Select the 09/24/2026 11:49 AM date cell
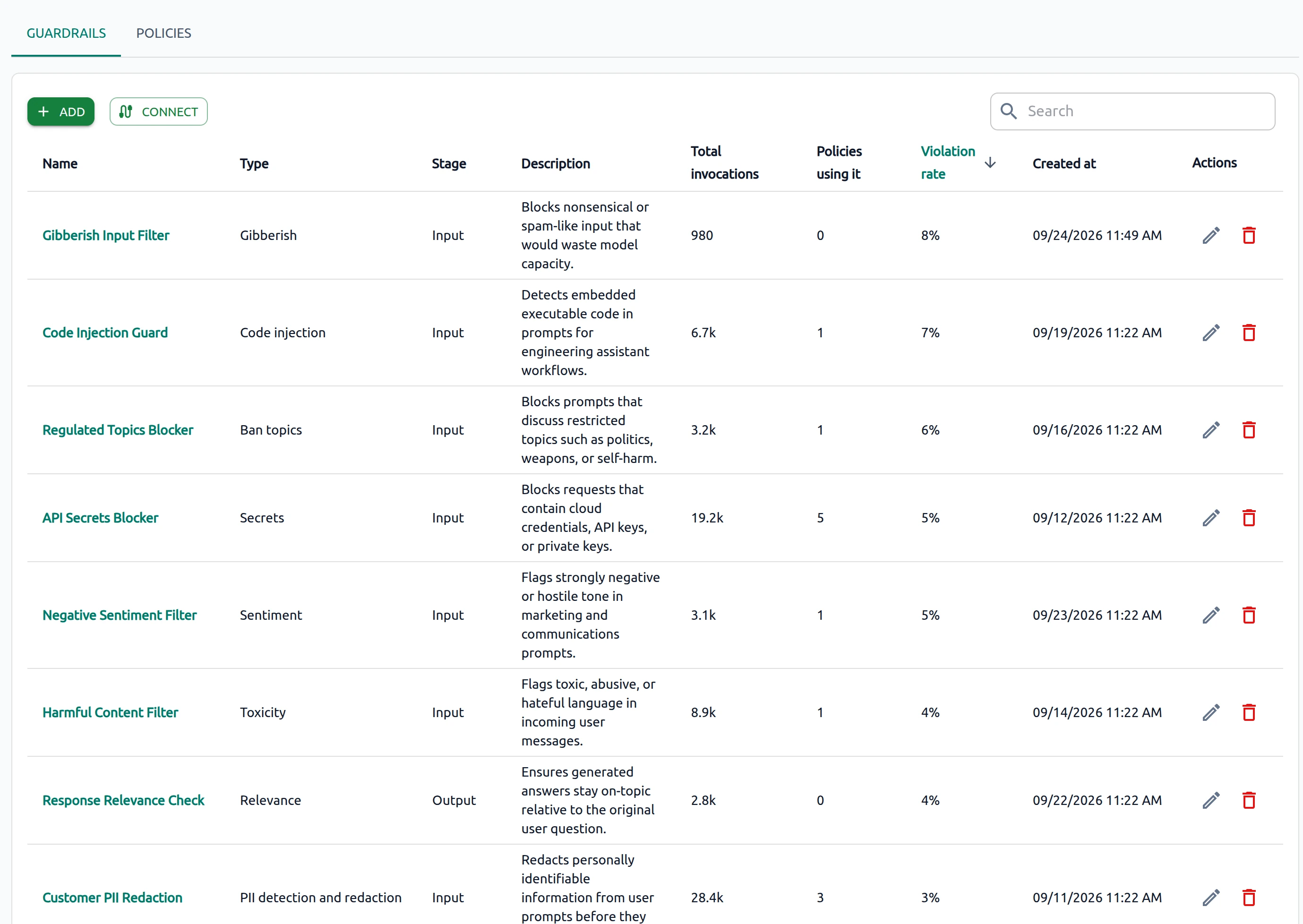 click(x=1097, y=235)
